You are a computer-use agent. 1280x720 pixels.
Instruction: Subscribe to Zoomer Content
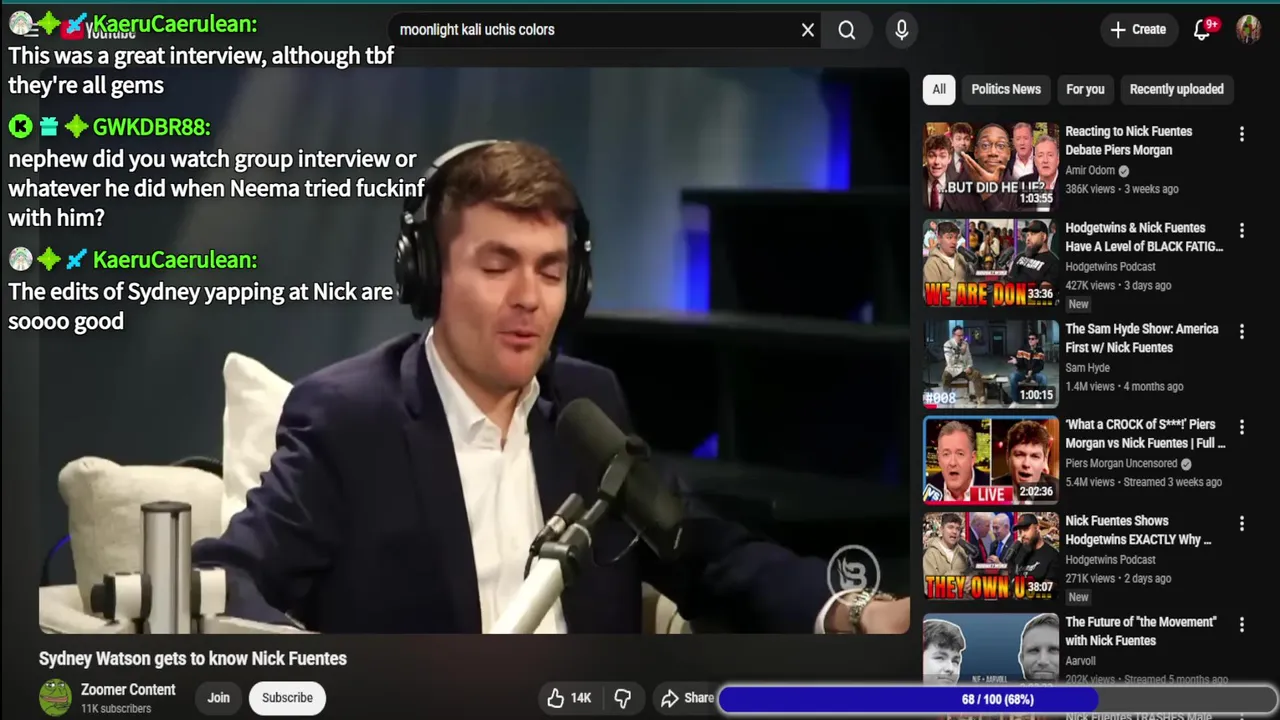tap(287, 698)
